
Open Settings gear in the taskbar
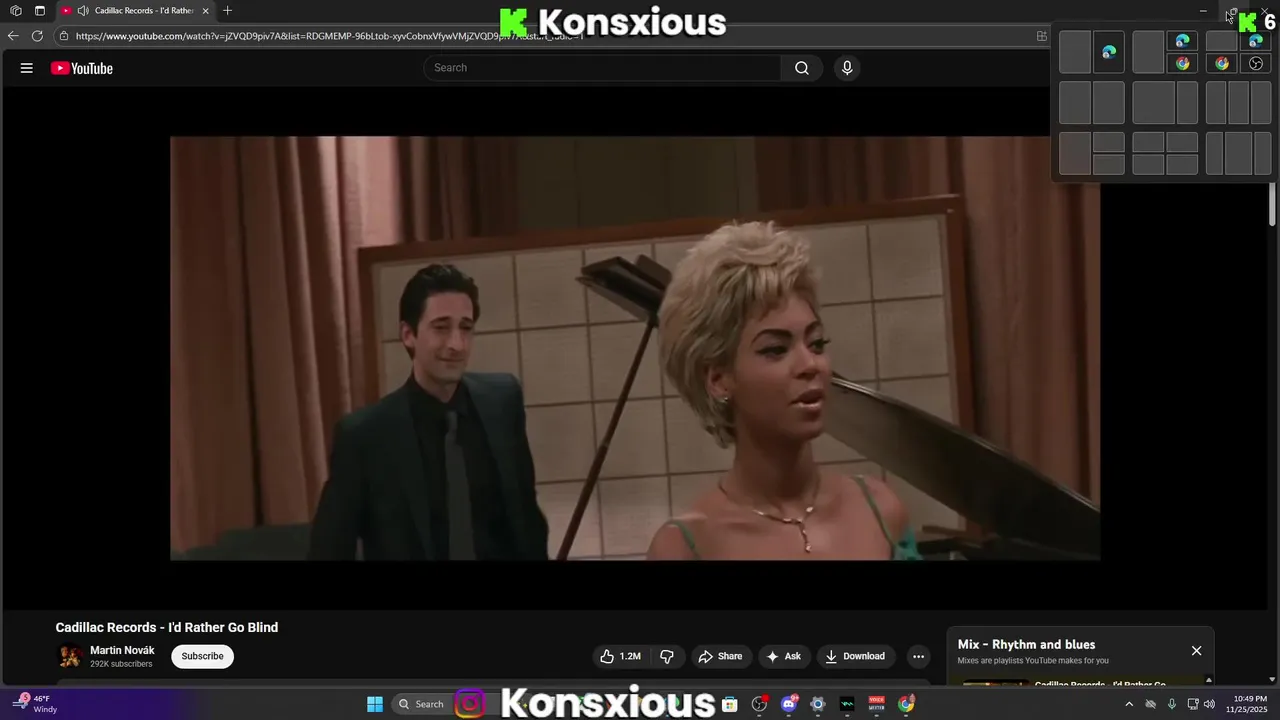click(x=818, y=704)
